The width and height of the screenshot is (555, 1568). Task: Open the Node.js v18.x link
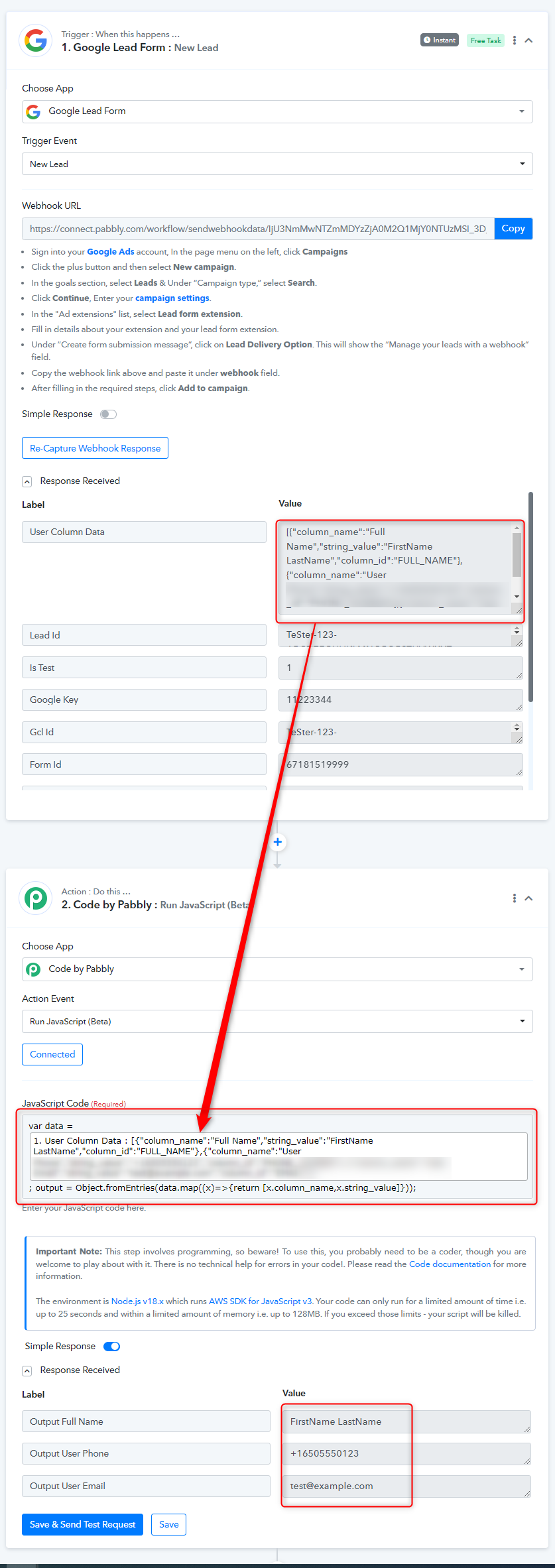pyautogui.click(x=137, y=1301)
